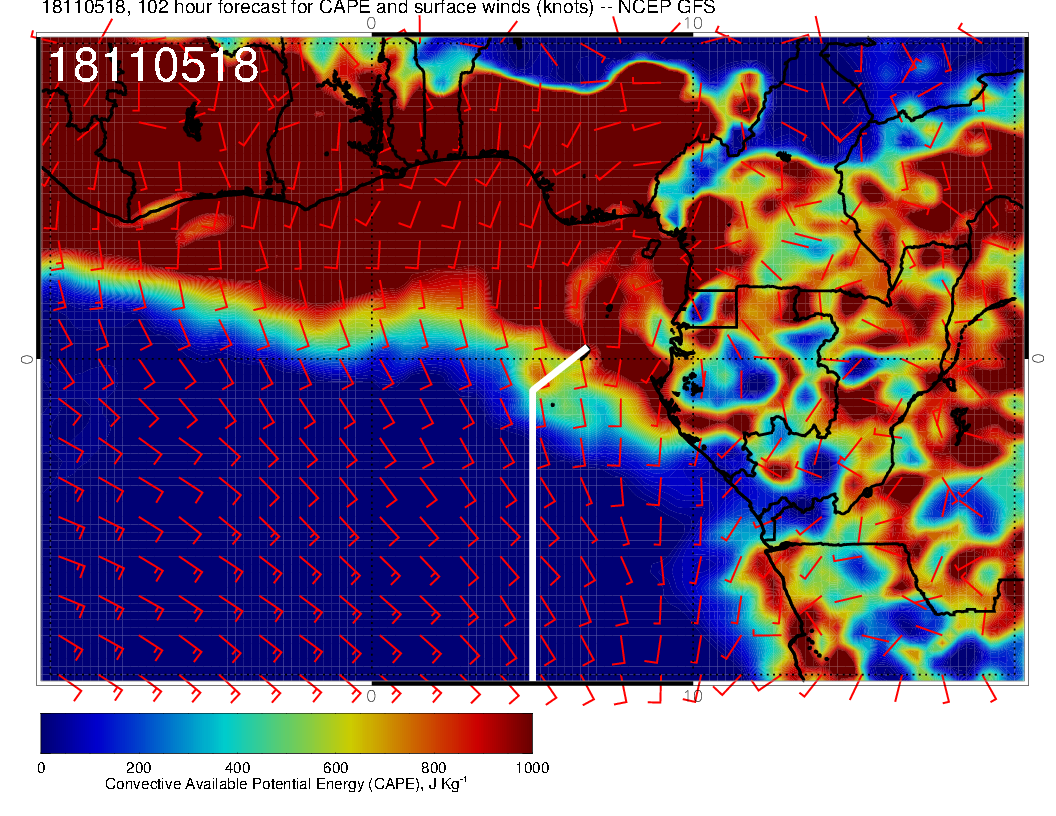
Task: Click the 600 tick label under colorbar
Action: click(335, 768)
